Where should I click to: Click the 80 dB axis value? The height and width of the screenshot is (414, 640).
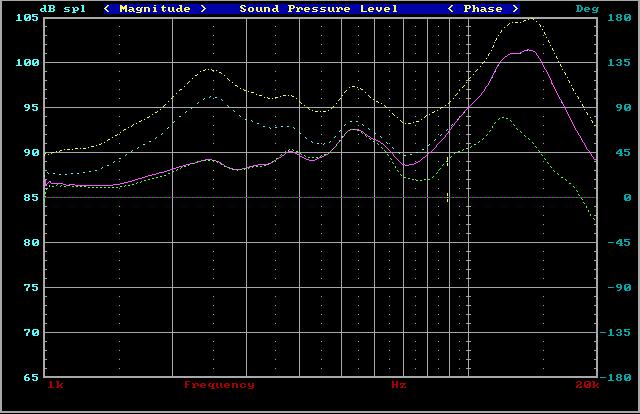coord(31,243)
